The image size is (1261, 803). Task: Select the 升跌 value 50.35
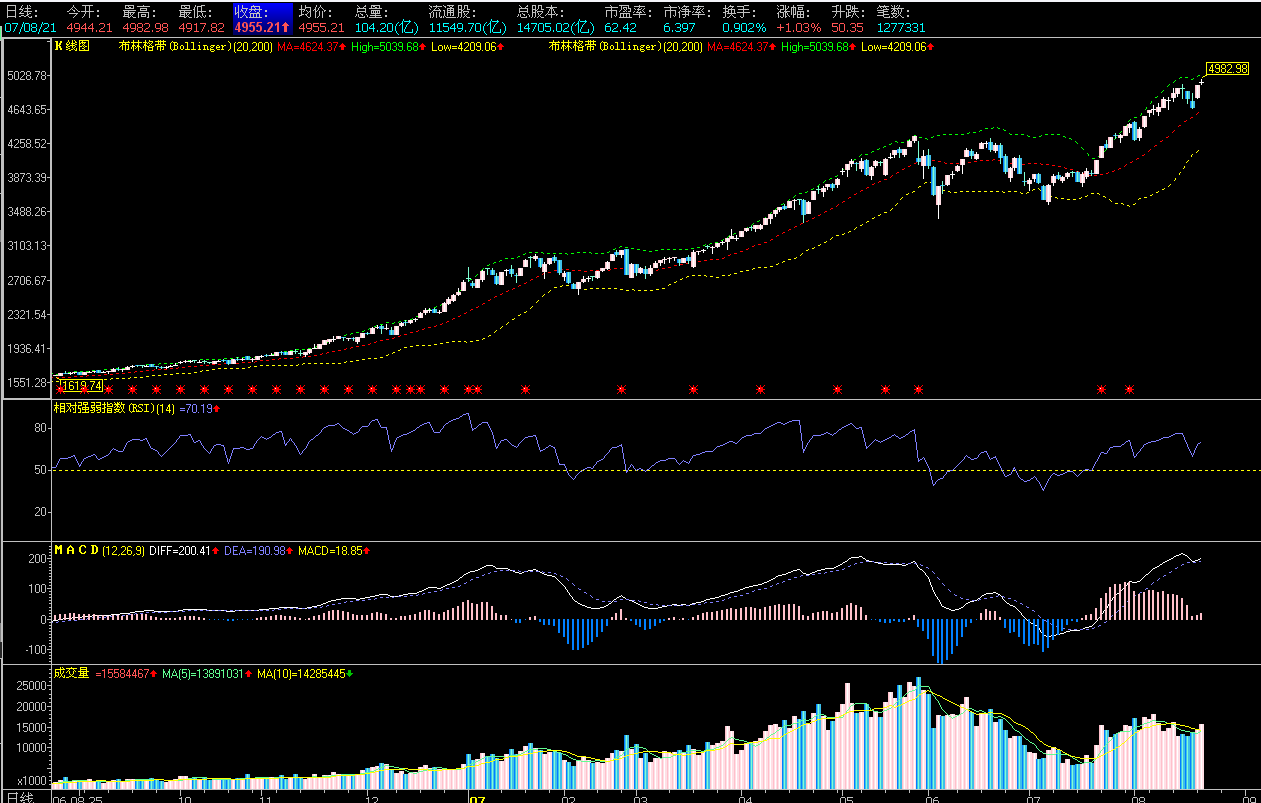(847, 28)
